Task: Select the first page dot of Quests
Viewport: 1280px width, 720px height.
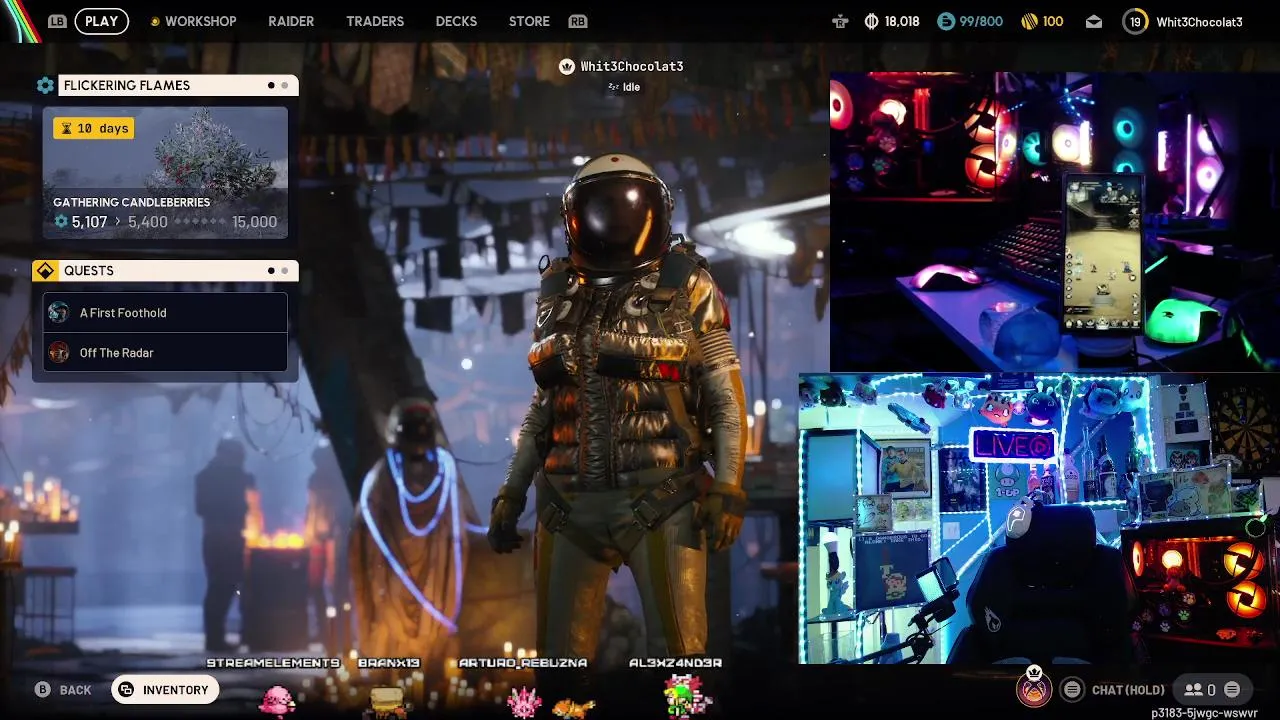Action: coord(271,271)
